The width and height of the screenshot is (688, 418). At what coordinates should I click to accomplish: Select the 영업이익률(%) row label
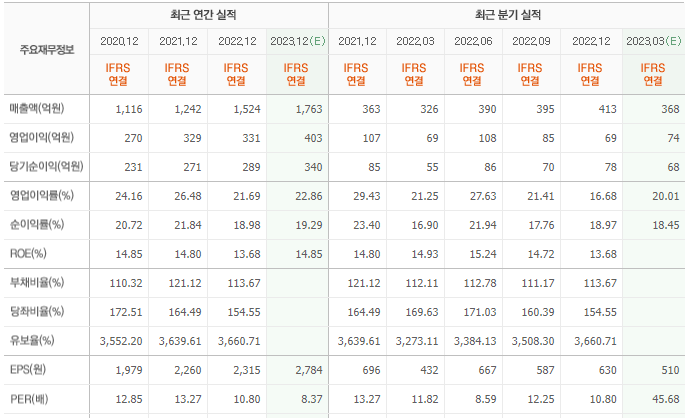(42, 195)
